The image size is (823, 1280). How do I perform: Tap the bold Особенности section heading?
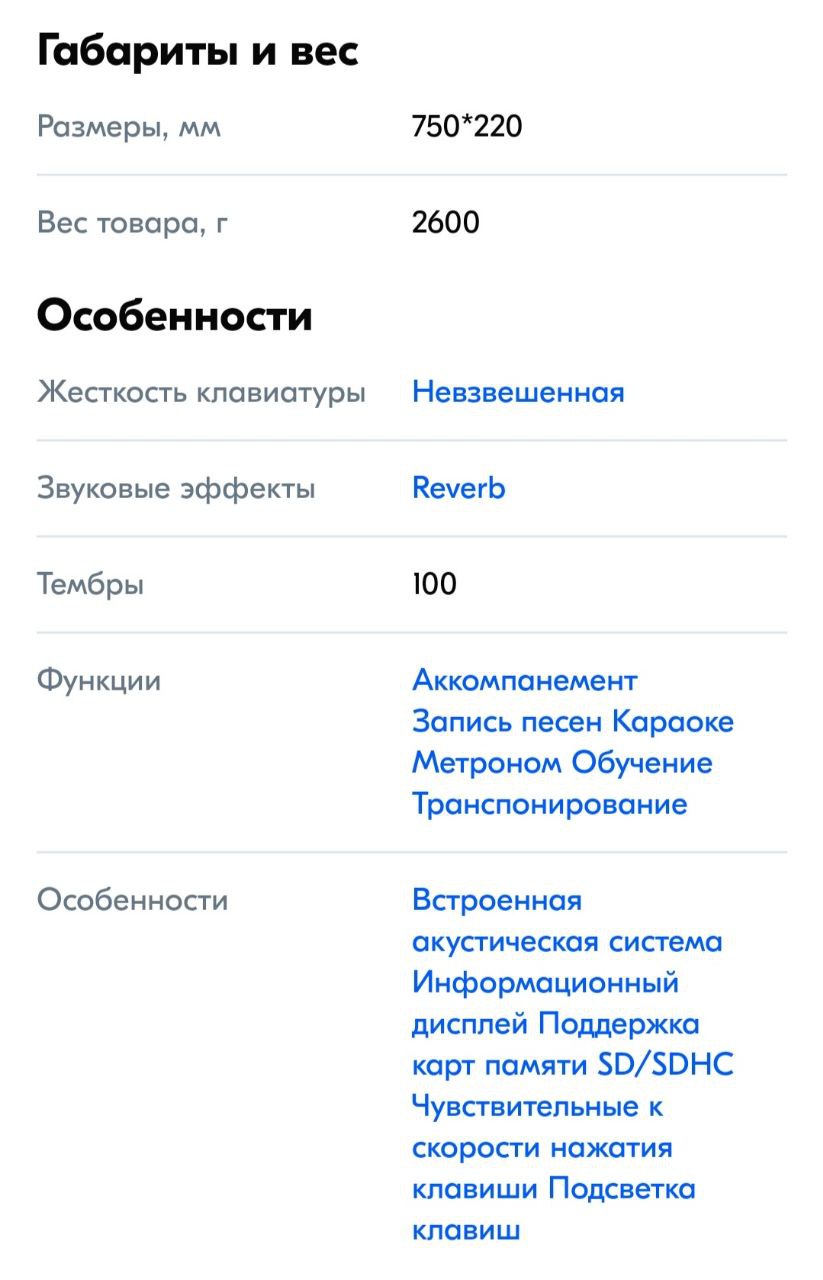click(x=175, y=315)
